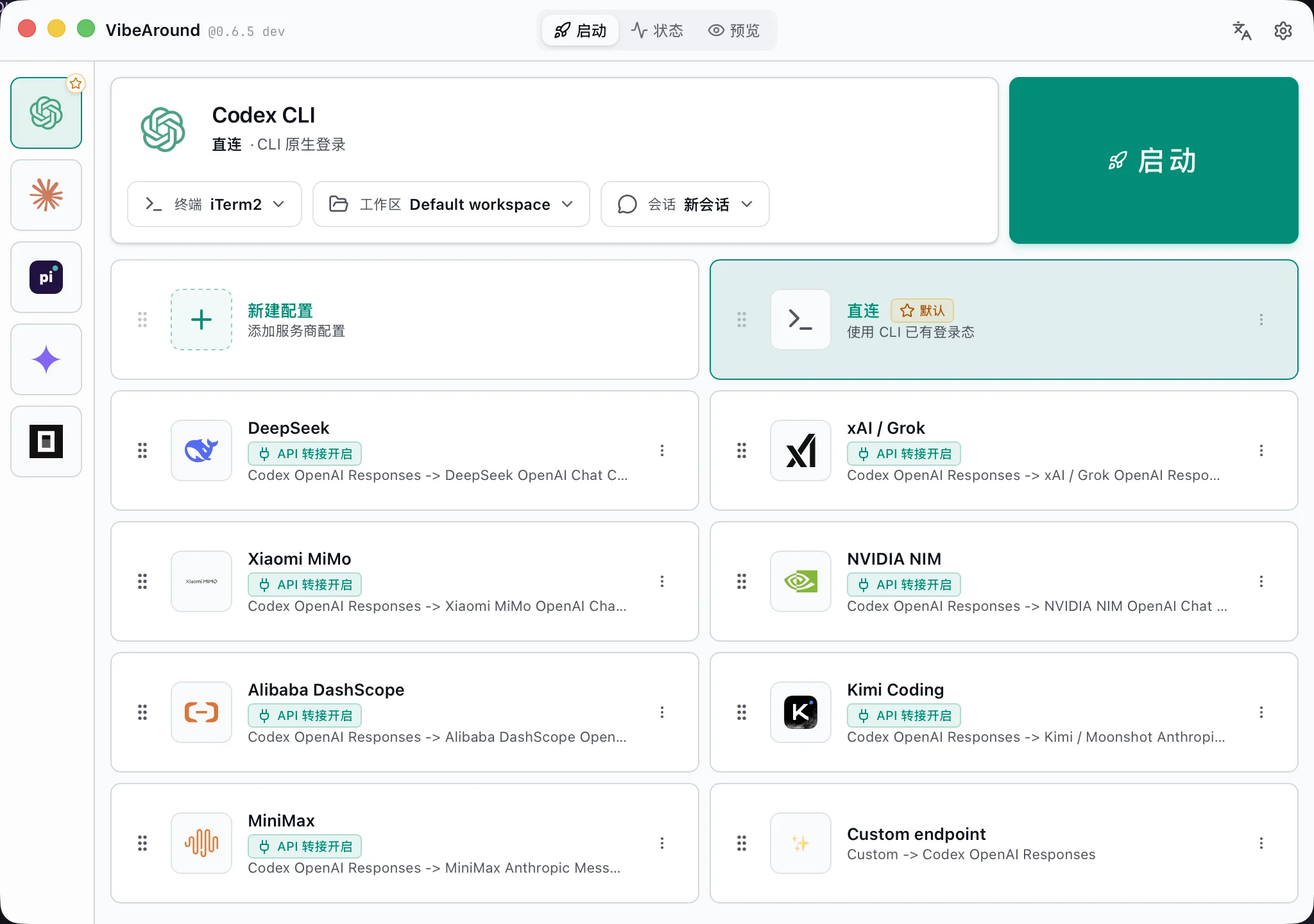Click 'Codex CLI' heading text
The image size is (1314, 924).
pyautogui.click(x=264, y=116)
